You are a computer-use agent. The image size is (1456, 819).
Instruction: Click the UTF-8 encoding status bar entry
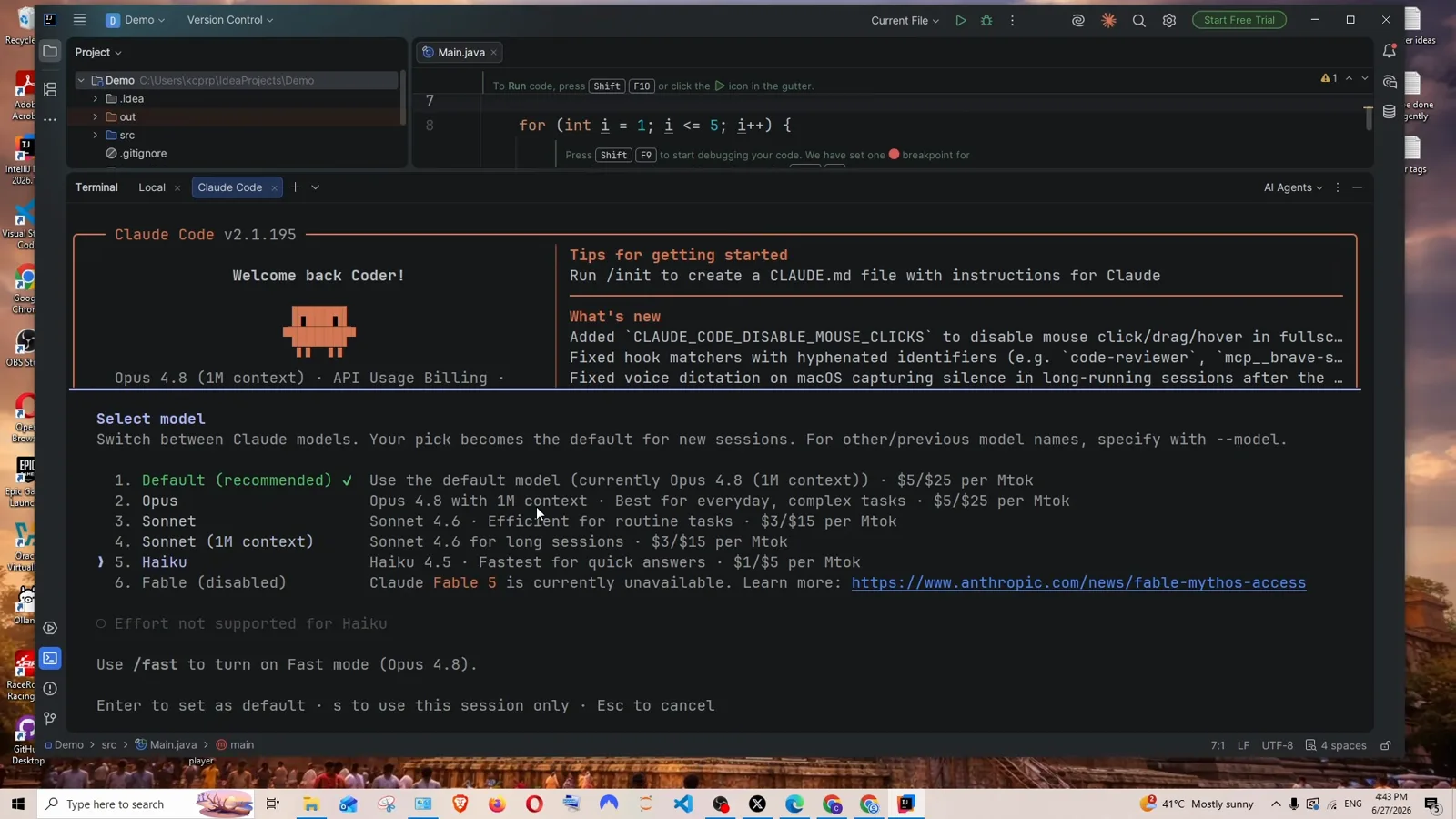(1277, 745)
